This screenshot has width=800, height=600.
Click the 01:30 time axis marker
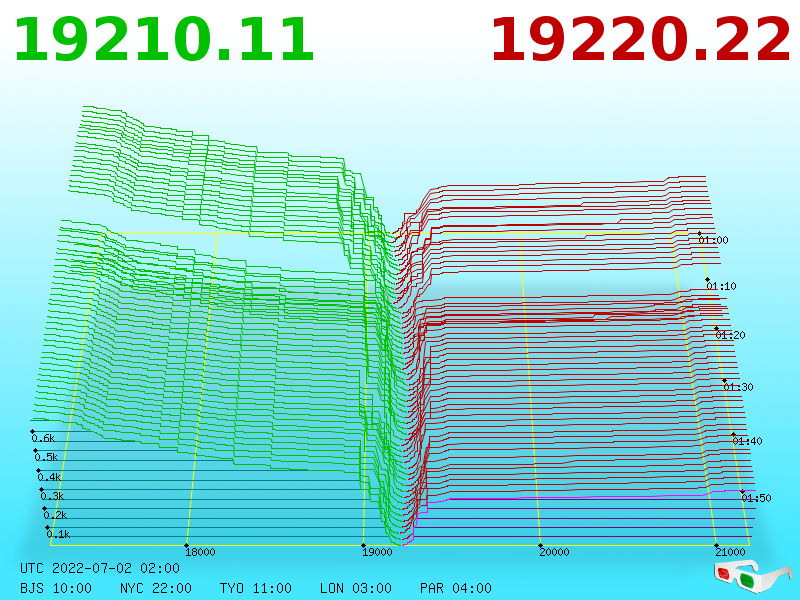(738, 387)
